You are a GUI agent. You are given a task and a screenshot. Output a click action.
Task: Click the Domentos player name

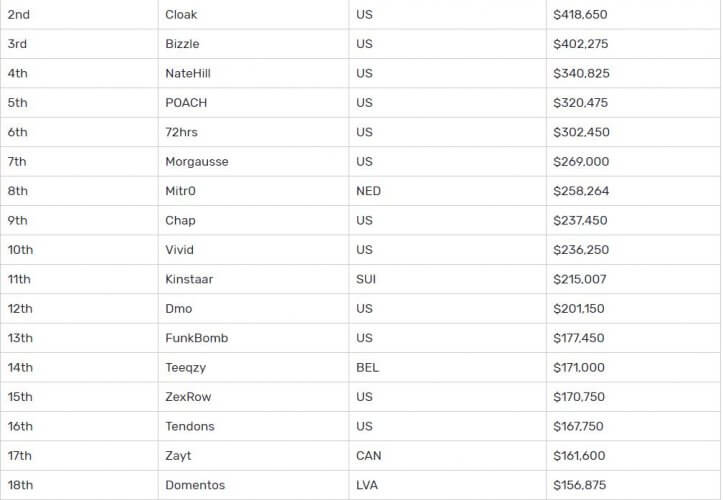coord(195,486)
